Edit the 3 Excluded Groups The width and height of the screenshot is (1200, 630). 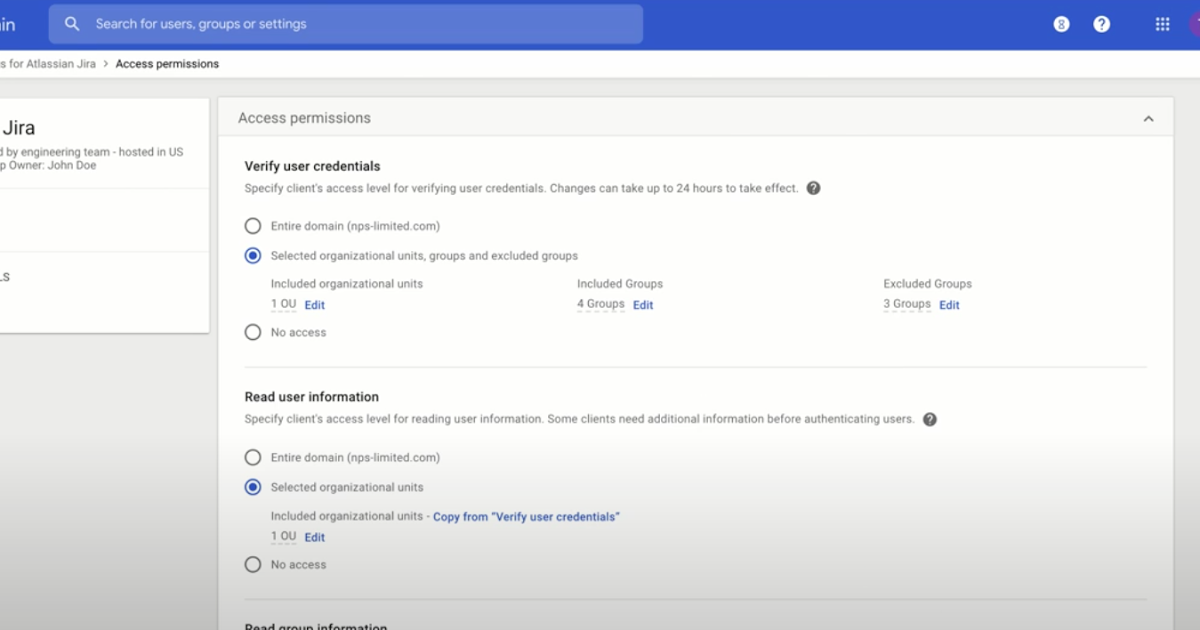pos(949,305)
